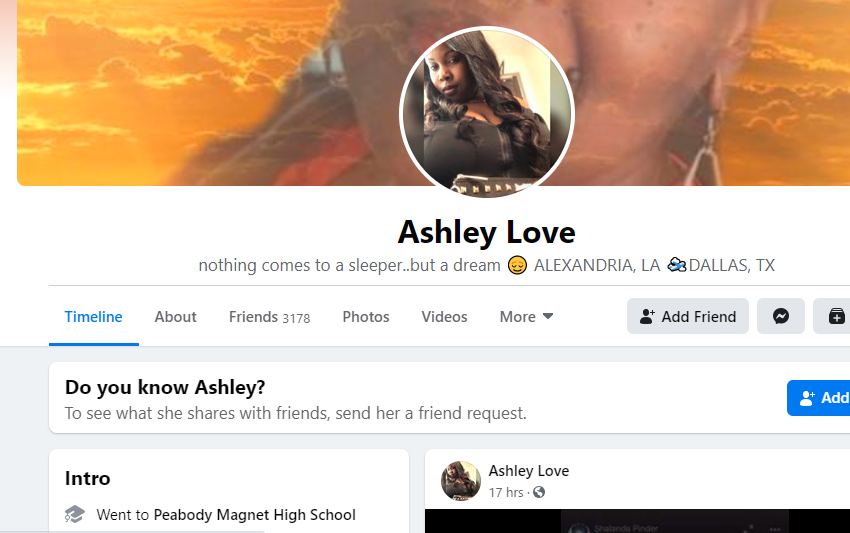Click the graduation cap icon in Intro

point(75,514)
